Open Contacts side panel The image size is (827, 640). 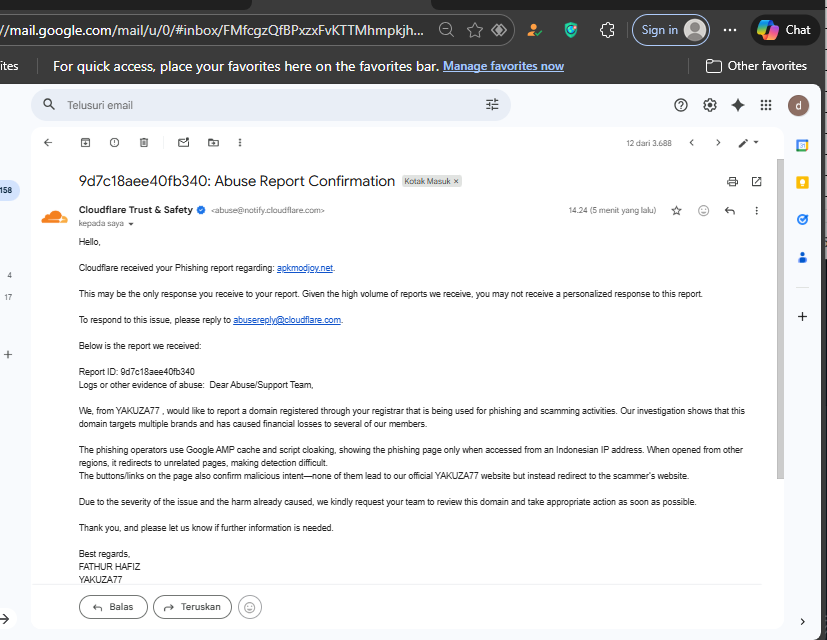tap(802, 257)
